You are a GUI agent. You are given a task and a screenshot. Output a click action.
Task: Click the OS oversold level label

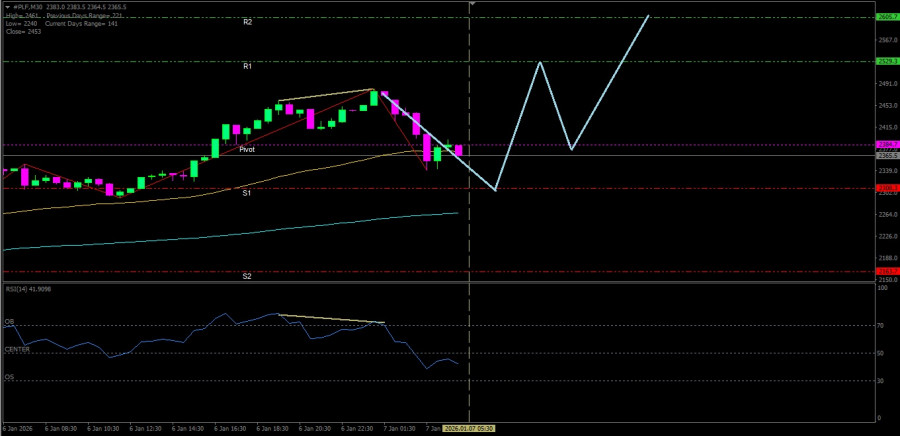9,377
